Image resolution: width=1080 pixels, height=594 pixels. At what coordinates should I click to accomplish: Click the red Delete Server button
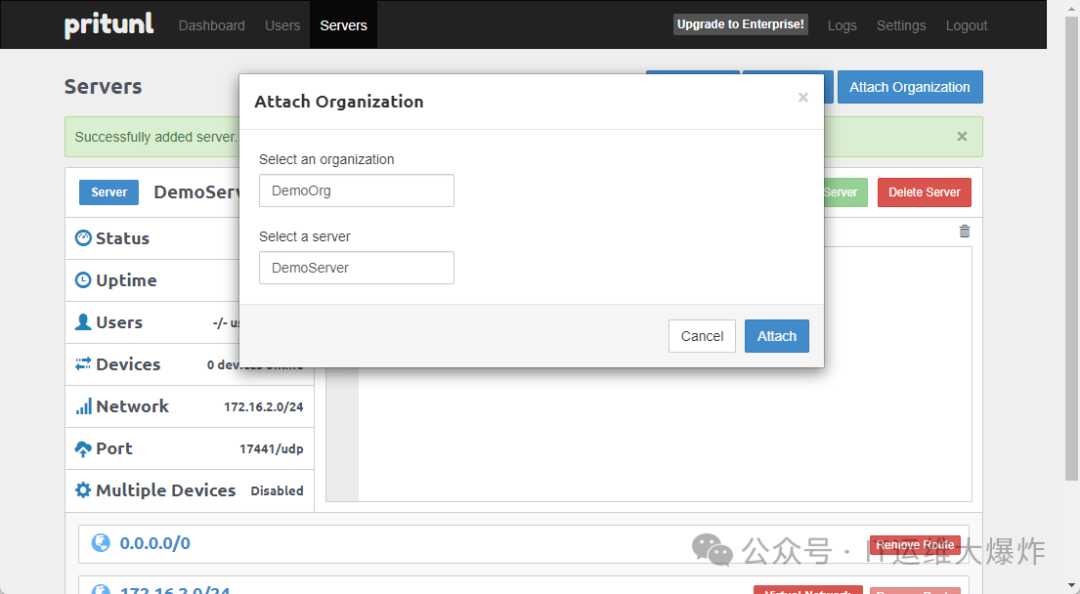pyautogui.click(x=923, y=192)
